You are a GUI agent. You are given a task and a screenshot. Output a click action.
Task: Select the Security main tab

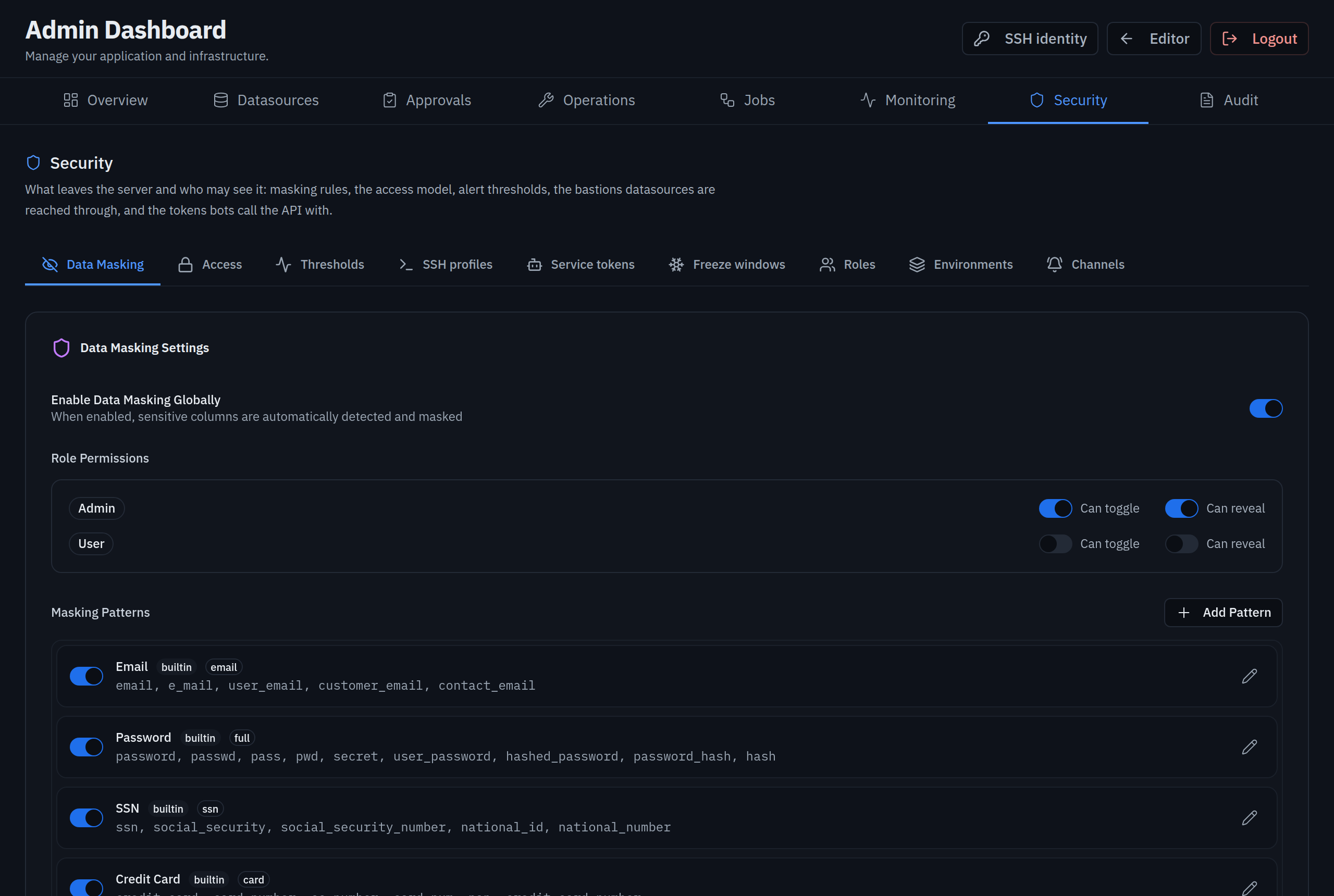click(1068, 100)
